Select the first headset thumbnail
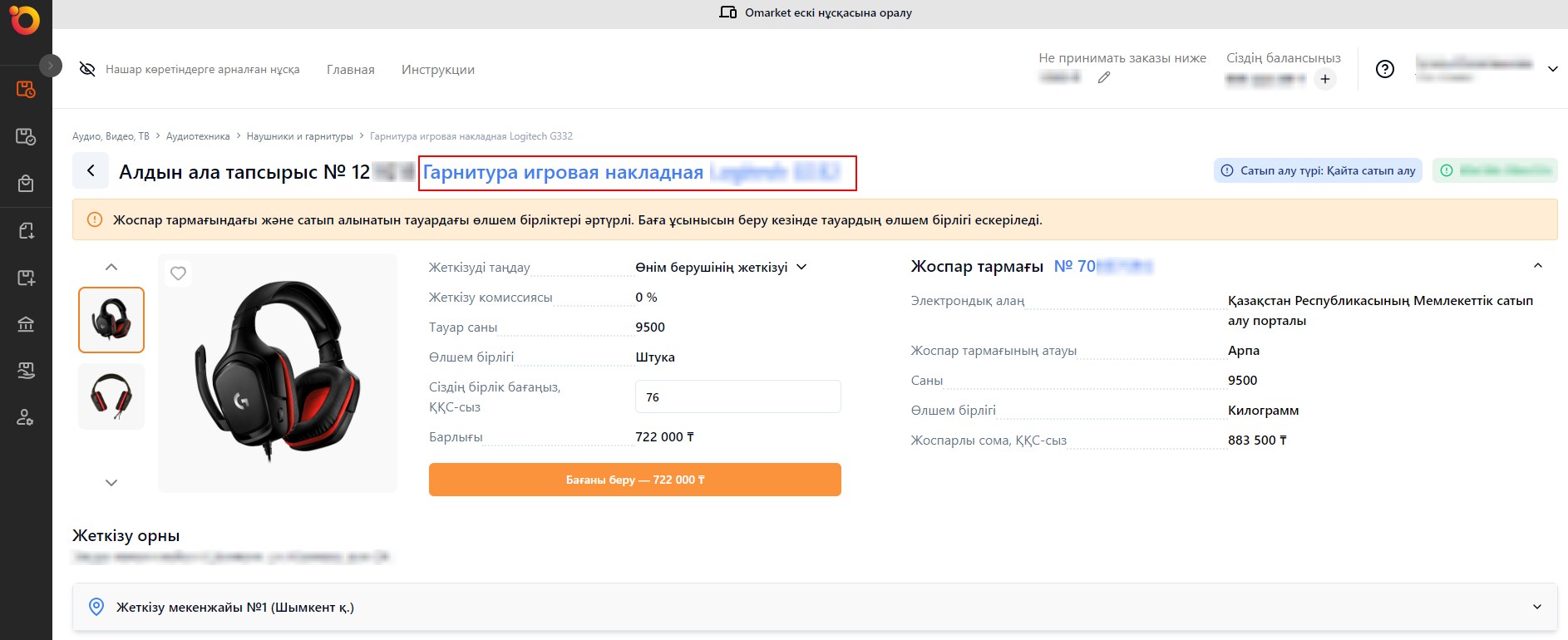Image resolution: width=1568 pixels, height=640 pixels. 111,320
